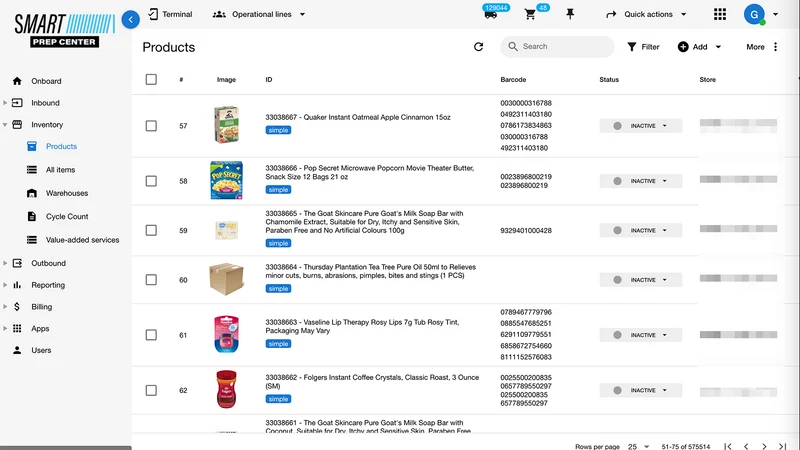Open the apps grid icon
Screen dimensions: 800x450
[719, 14]
